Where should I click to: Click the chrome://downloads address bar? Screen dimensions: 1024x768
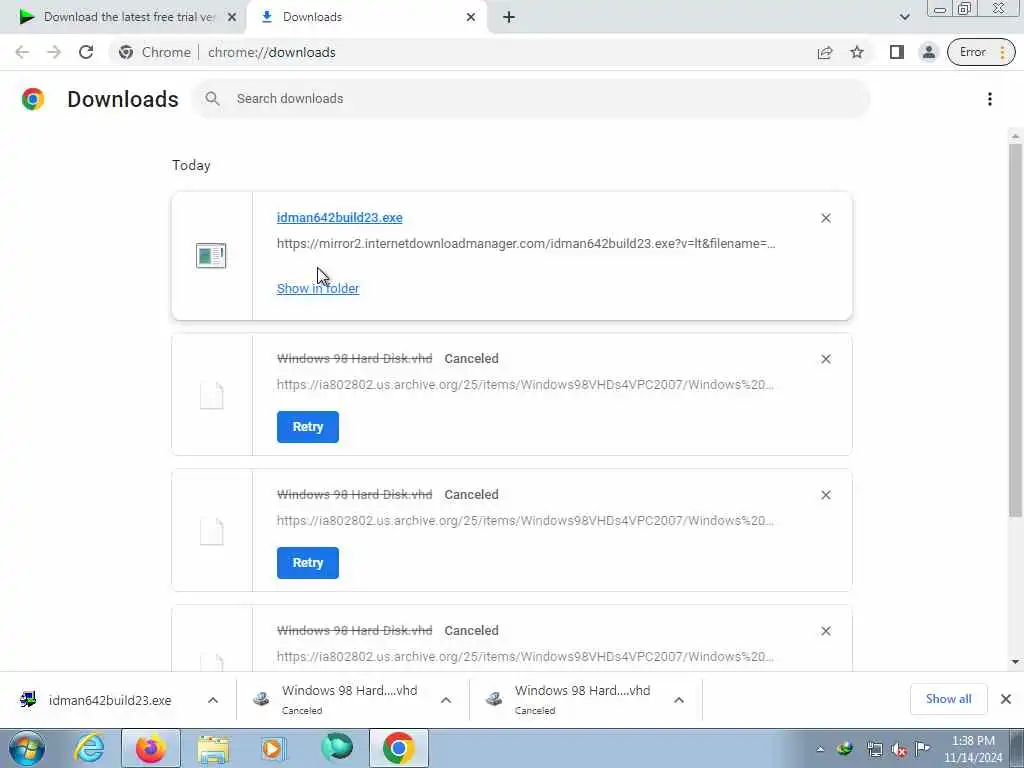[457, 52]
